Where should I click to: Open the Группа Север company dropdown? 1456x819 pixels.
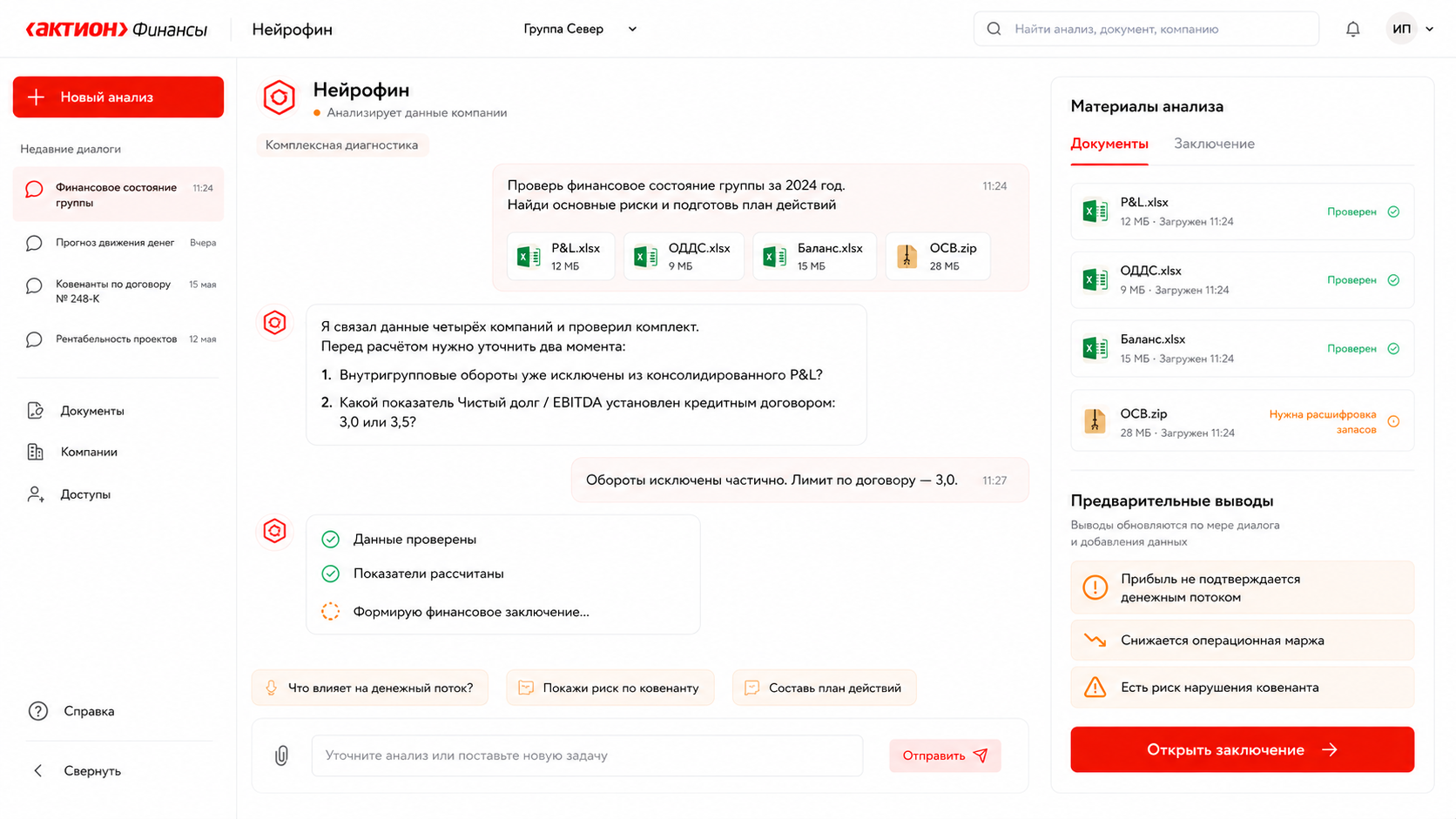pos(580,29)
